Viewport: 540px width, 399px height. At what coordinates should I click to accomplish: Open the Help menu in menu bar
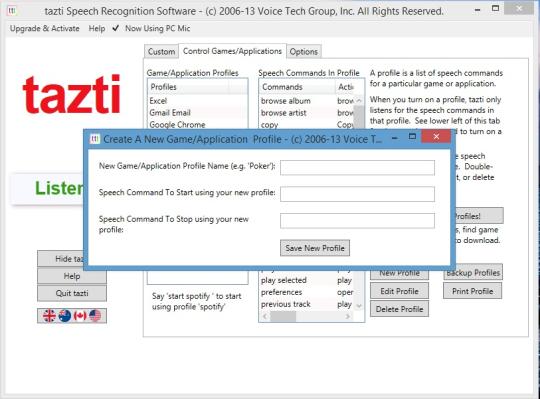pyautogui.click(x=97, y=29)
